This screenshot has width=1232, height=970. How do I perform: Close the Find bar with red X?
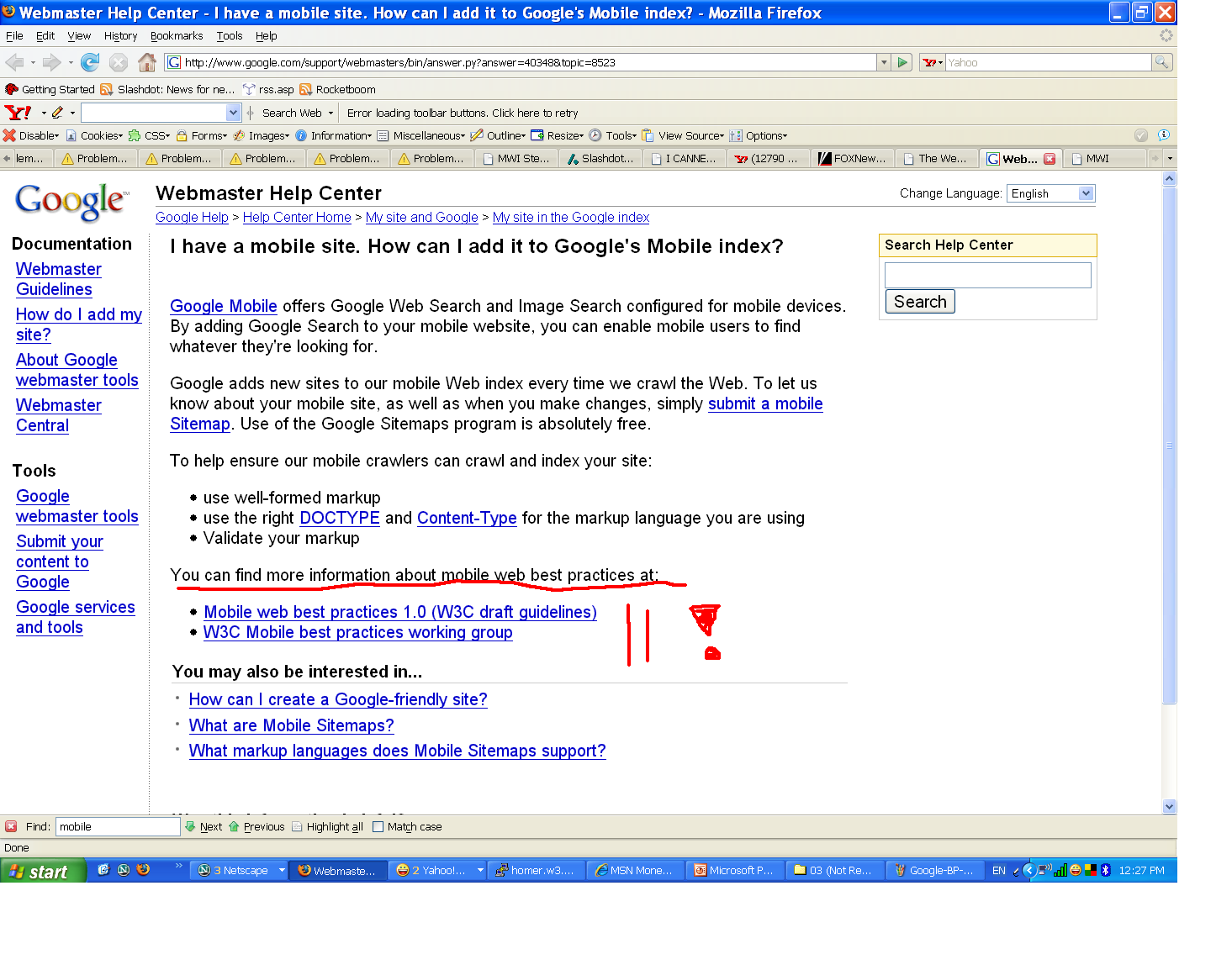click(x=11, y=826)
